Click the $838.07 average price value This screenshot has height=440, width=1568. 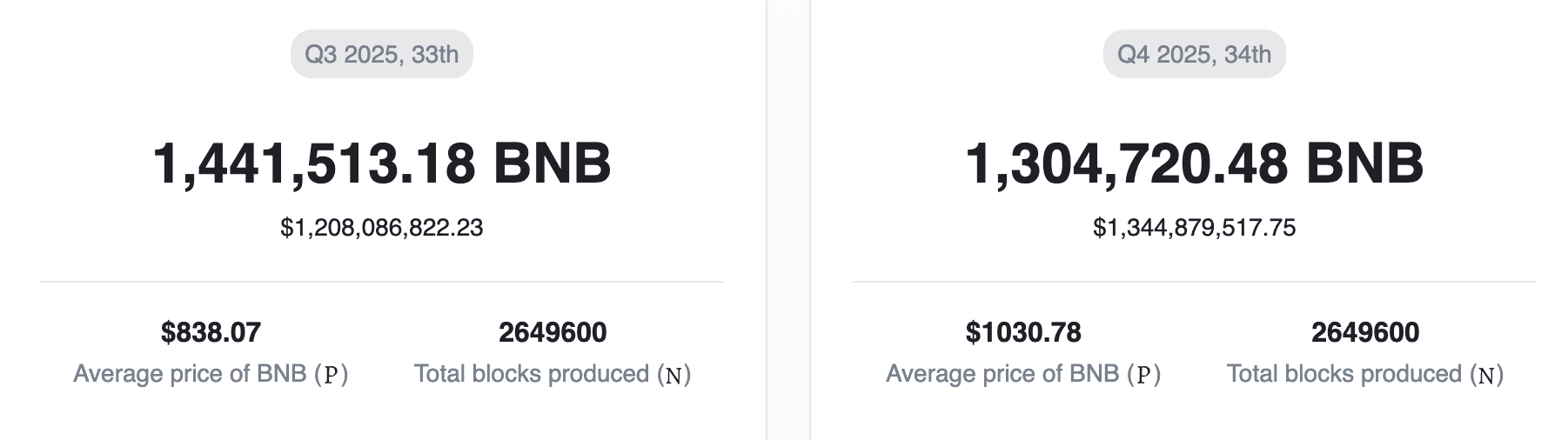211,332
